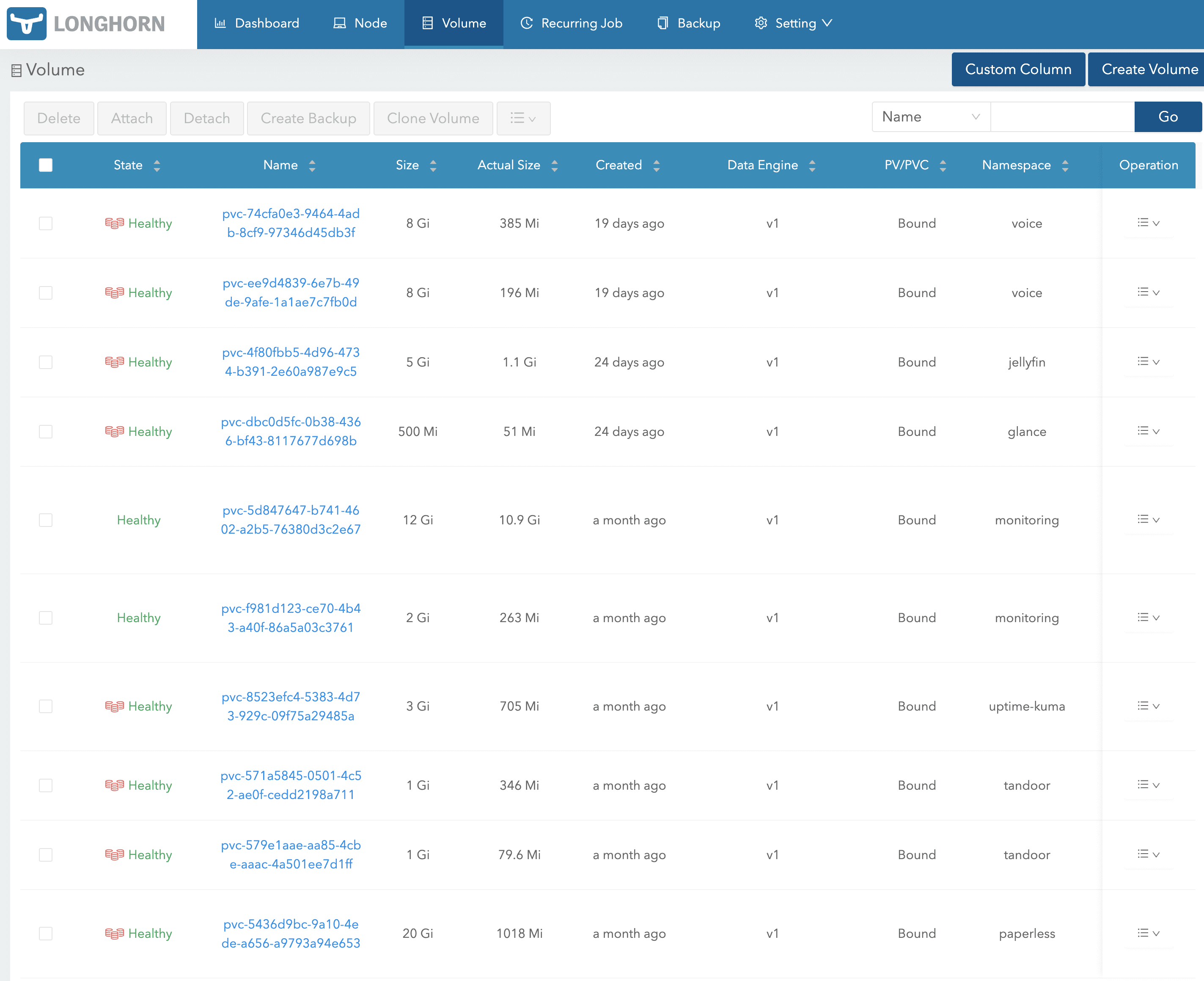The width and height of the screenshot is (1204, 981).
Task: Click the Custom Column button
Action: pyautogui.click(x=1018, y=69)
